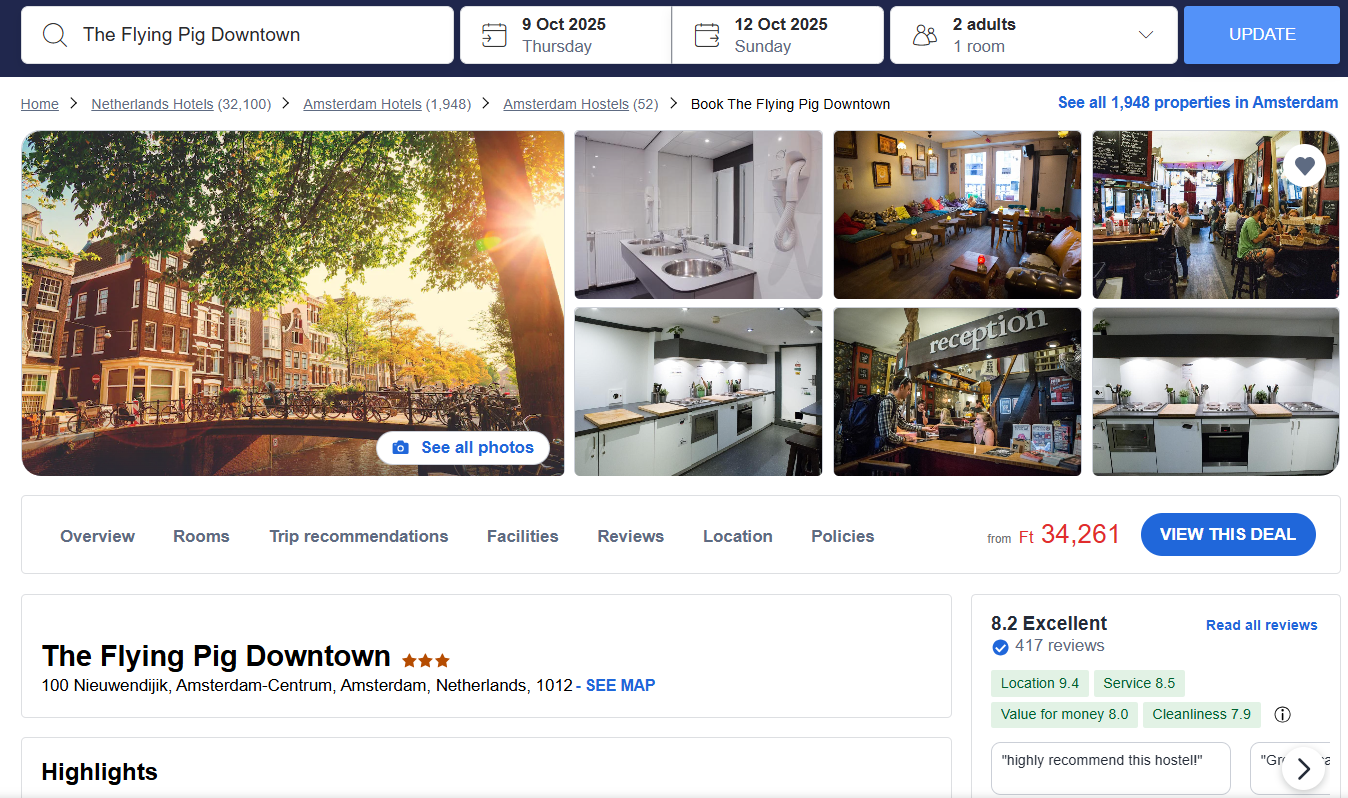Go to the Facilities tab
Screen dimensions: 1348x798
coord(522,536)
